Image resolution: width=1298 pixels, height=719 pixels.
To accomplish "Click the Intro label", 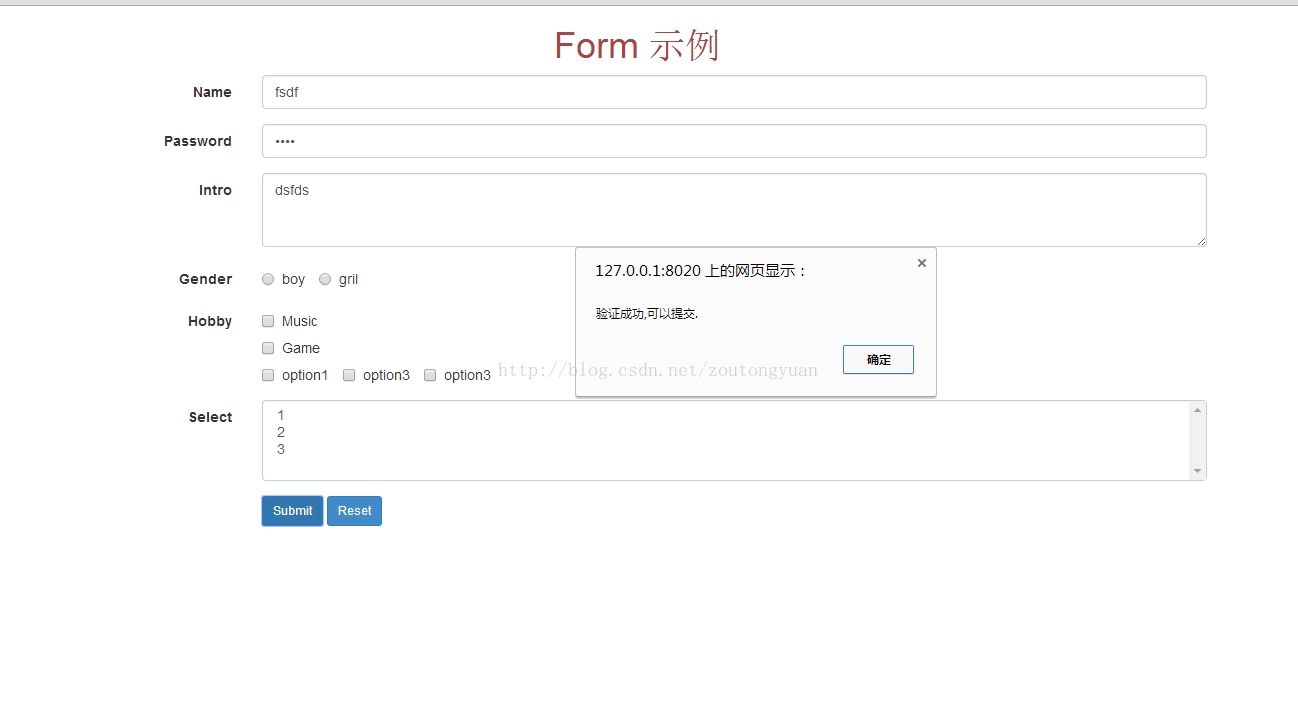I will 215,190.
